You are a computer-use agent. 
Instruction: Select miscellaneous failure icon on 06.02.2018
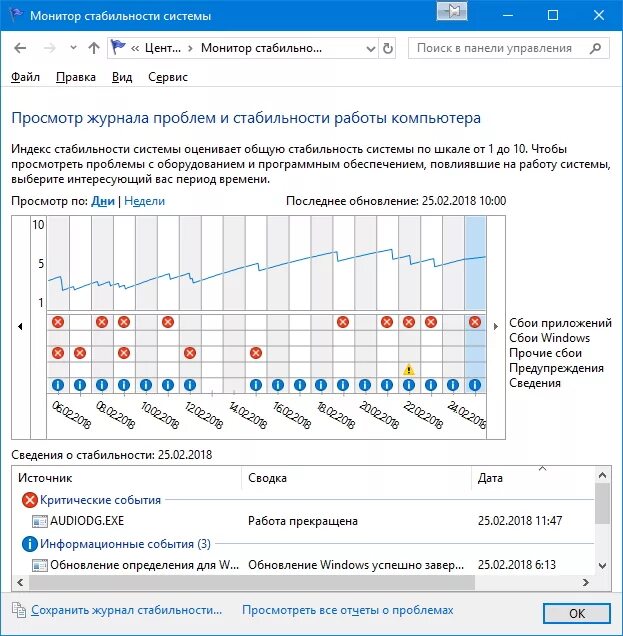[58, 353]
